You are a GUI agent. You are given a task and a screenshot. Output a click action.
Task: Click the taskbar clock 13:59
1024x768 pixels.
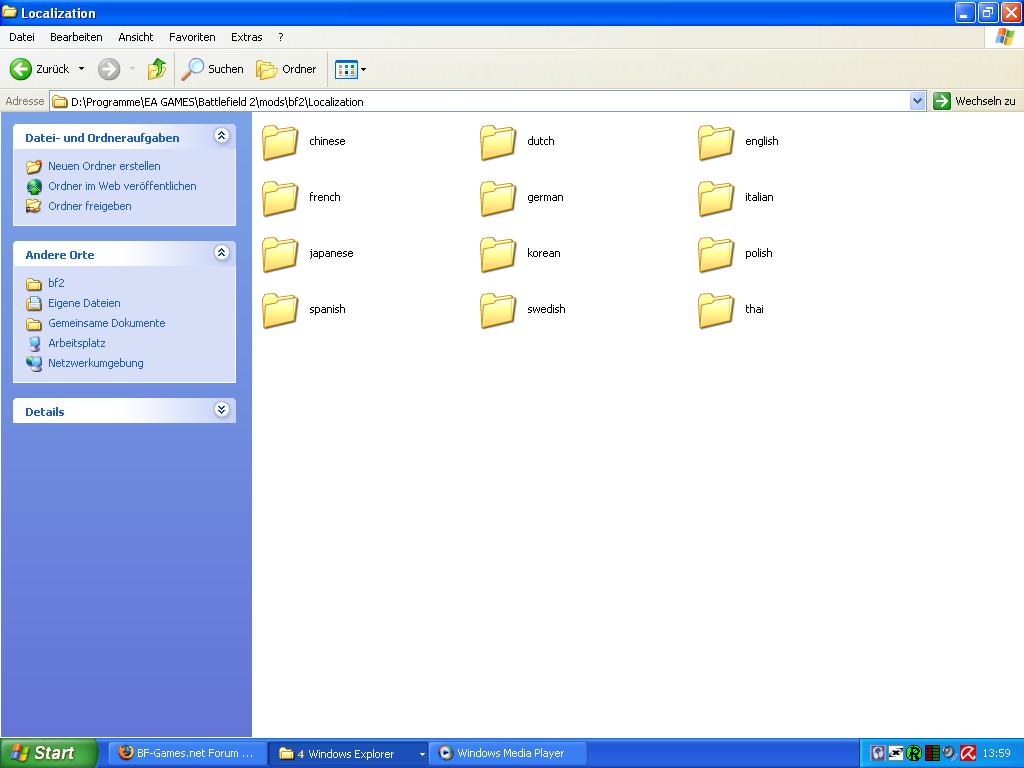click(997, 753)
